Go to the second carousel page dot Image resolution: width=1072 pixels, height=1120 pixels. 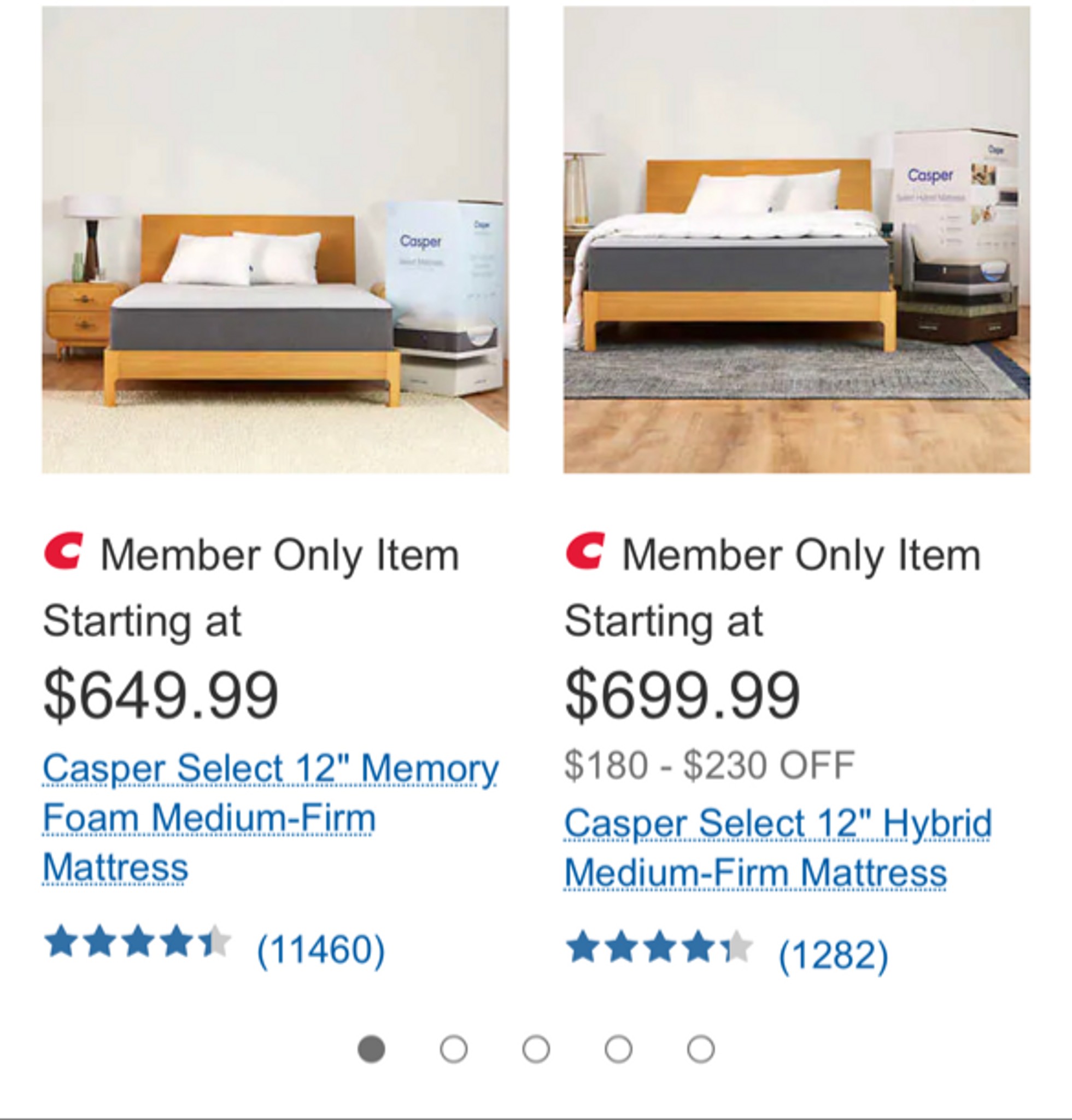454,1049
